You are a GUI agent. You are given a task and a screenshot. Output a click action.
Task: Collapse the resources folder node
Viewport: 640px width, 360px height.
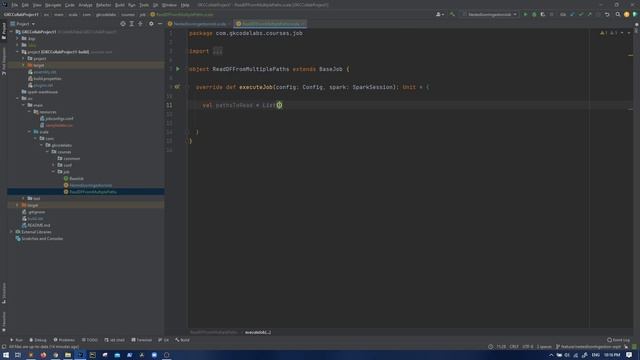coord(29,111)
